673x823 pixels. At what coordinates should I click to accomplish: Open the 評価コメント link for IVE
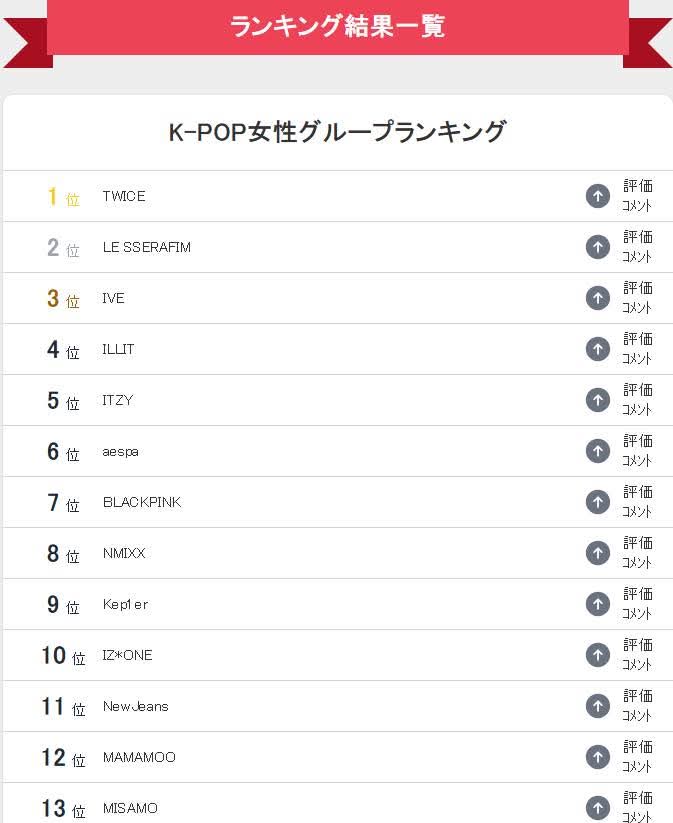click(637, 298)
